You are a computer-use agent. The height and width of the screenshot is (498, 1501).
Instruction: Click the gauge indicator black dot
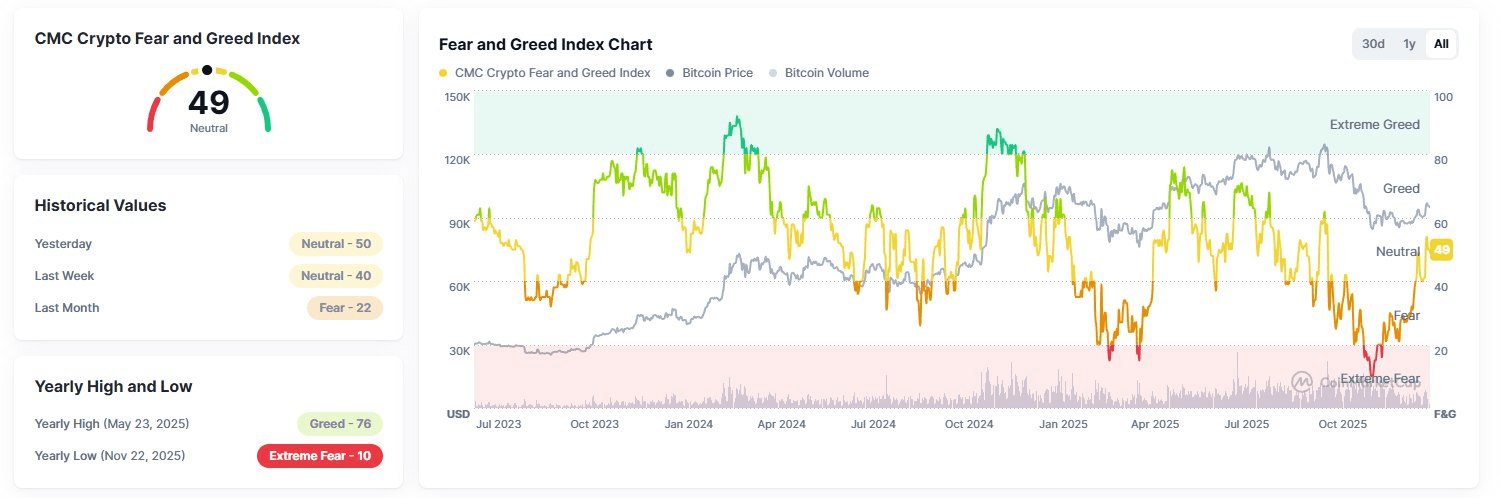pos(207,70)
